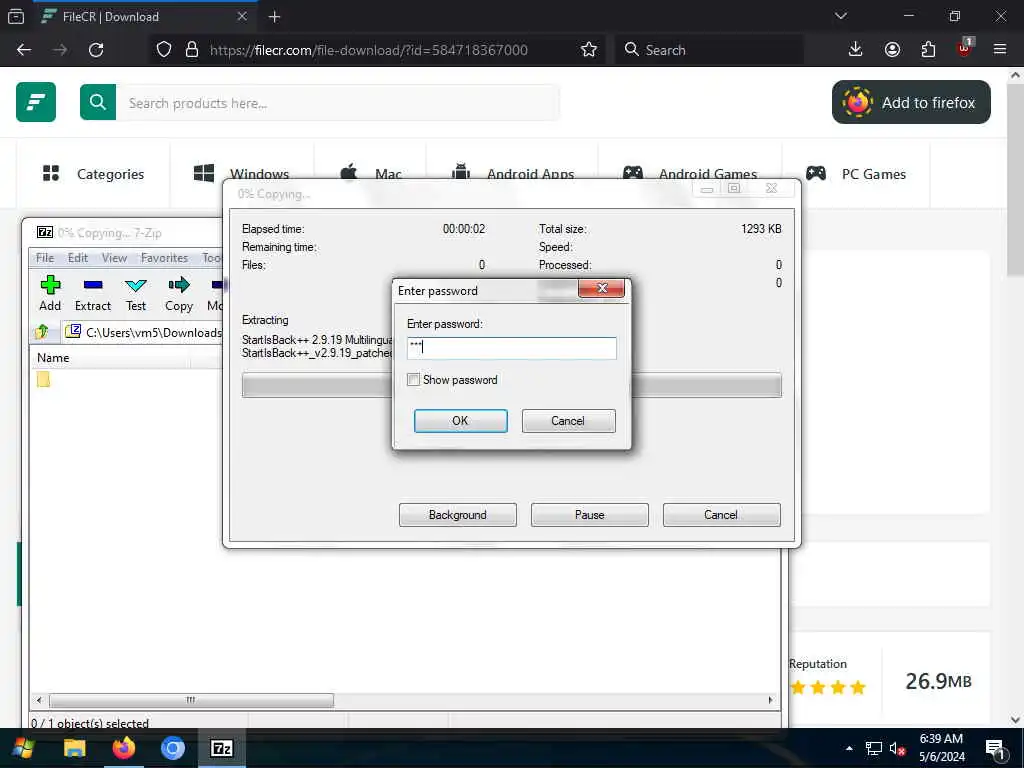Image resolution: width=1024 pixels, height=768 pixels.
Task: Click the 7-Zip taskbar icon
Action: [x=221, y=748]
